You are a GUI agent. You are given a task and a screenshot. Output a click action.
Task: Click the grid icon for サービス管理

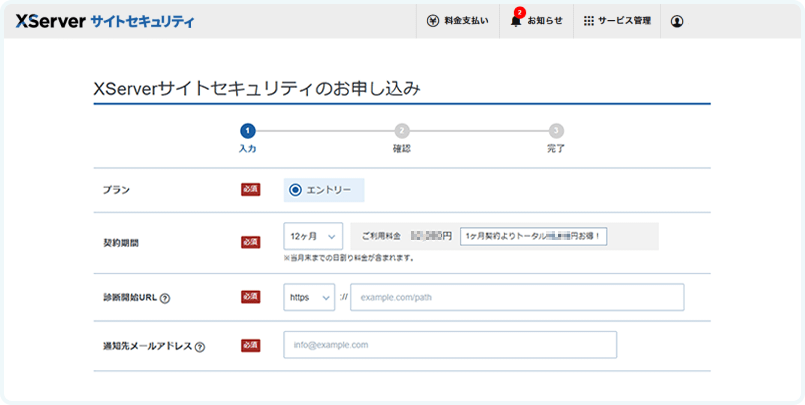[x=589, y=21]
